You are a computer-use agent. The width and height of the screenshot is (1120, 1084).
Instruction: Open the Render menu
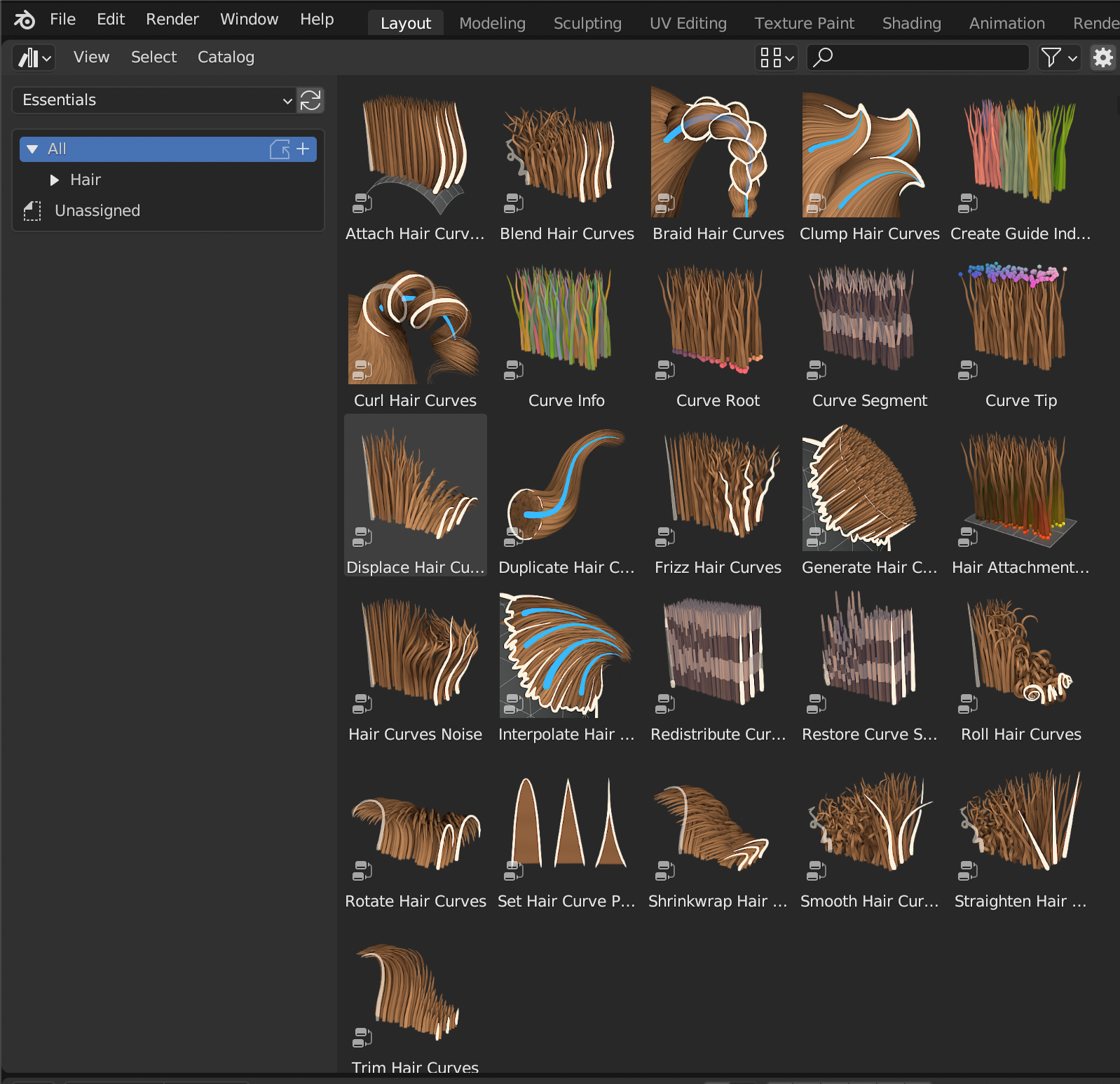[172, 20]
